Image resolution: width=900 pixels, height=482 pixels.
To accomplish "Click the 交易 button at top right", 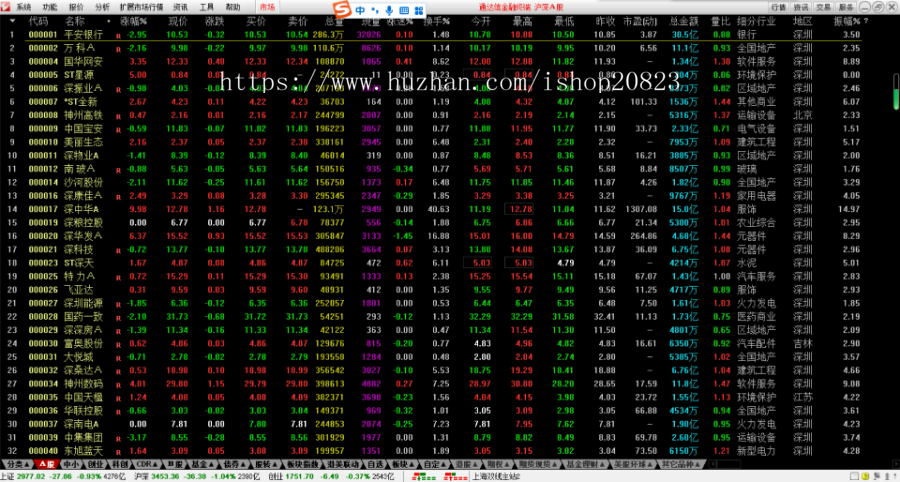I will (823, 7).
